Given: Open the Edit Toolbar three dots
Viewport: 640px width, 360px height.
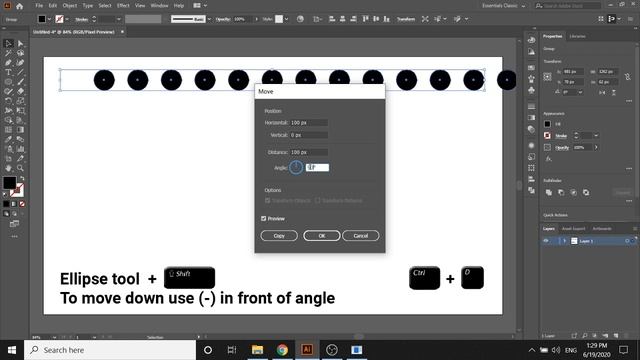Looking at the screenshot, I should [x=14, y=236].
